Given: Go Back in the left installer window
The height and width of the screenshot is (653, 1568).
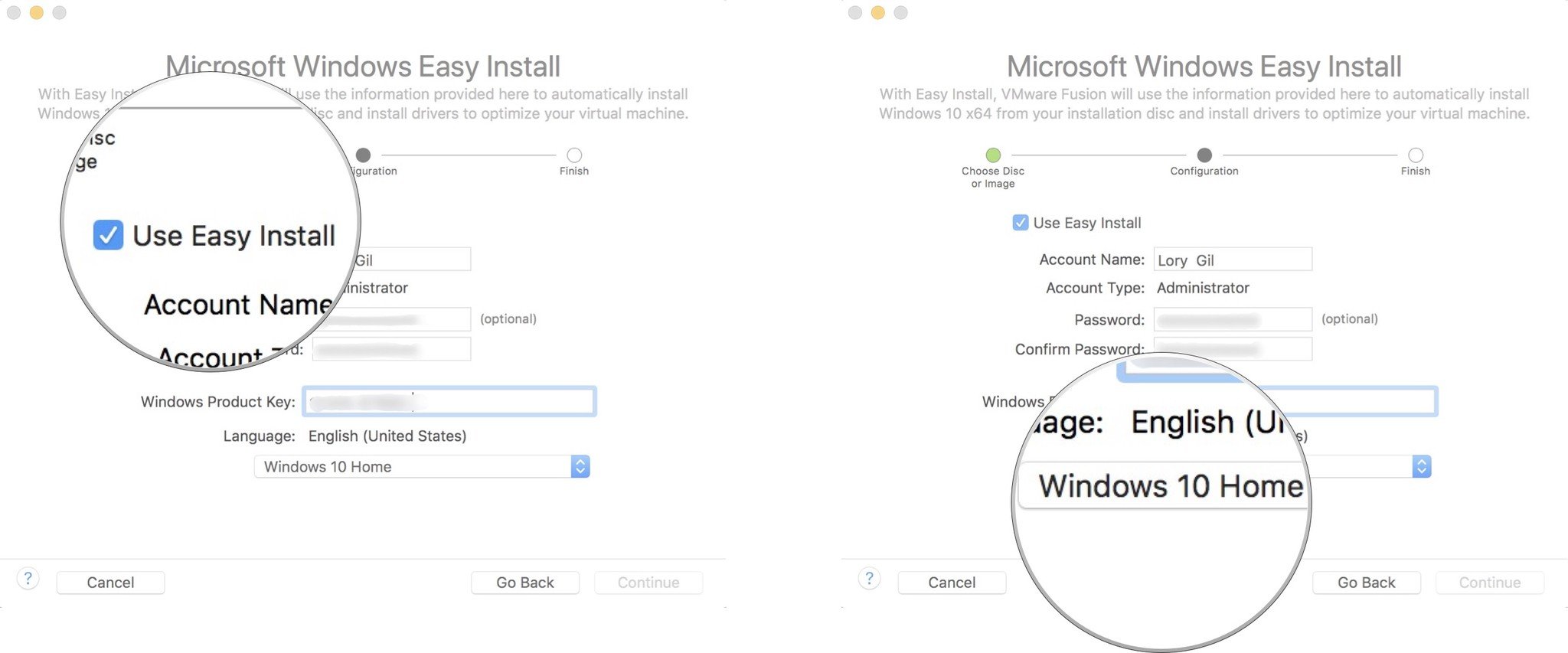Looking at the screenshot, I should click(525, 583).
